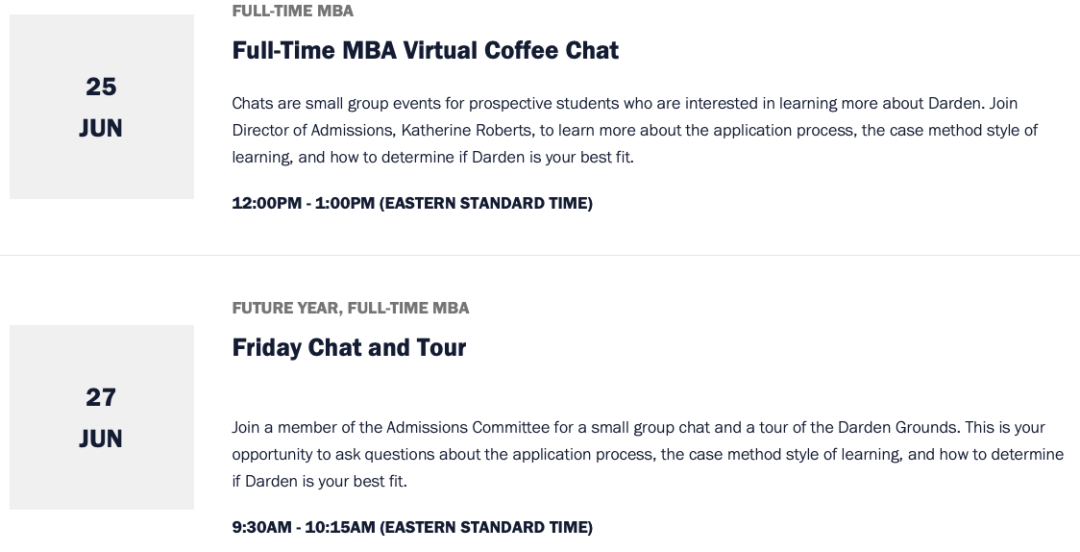Click JUN text under 27
Viewport: 1080px width, 552px height.
tap(101, 439)
